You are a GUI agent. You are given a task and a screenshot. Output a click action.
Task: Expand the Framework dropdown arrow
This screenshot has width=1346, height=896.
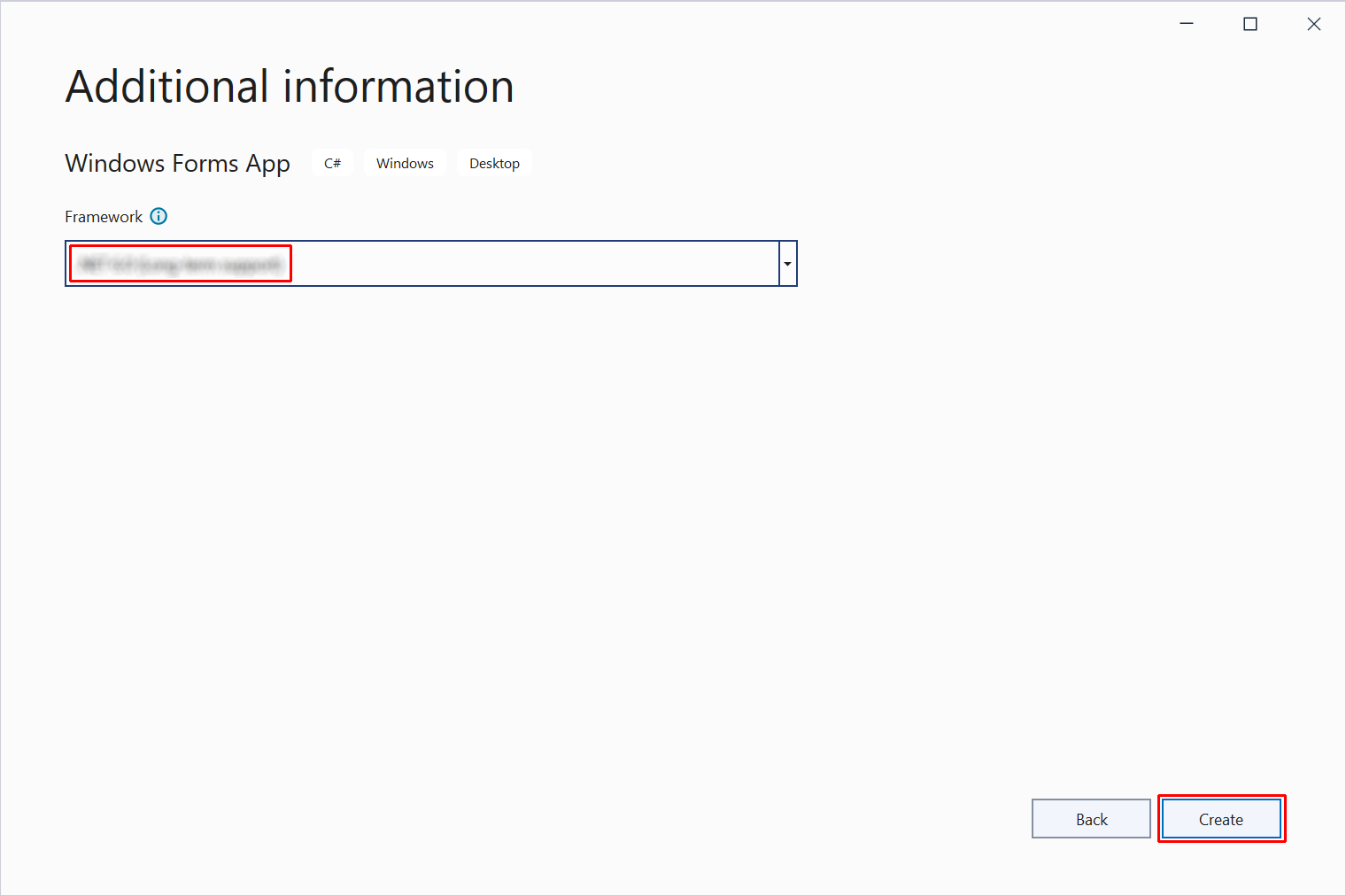click(x=787, y=264)
